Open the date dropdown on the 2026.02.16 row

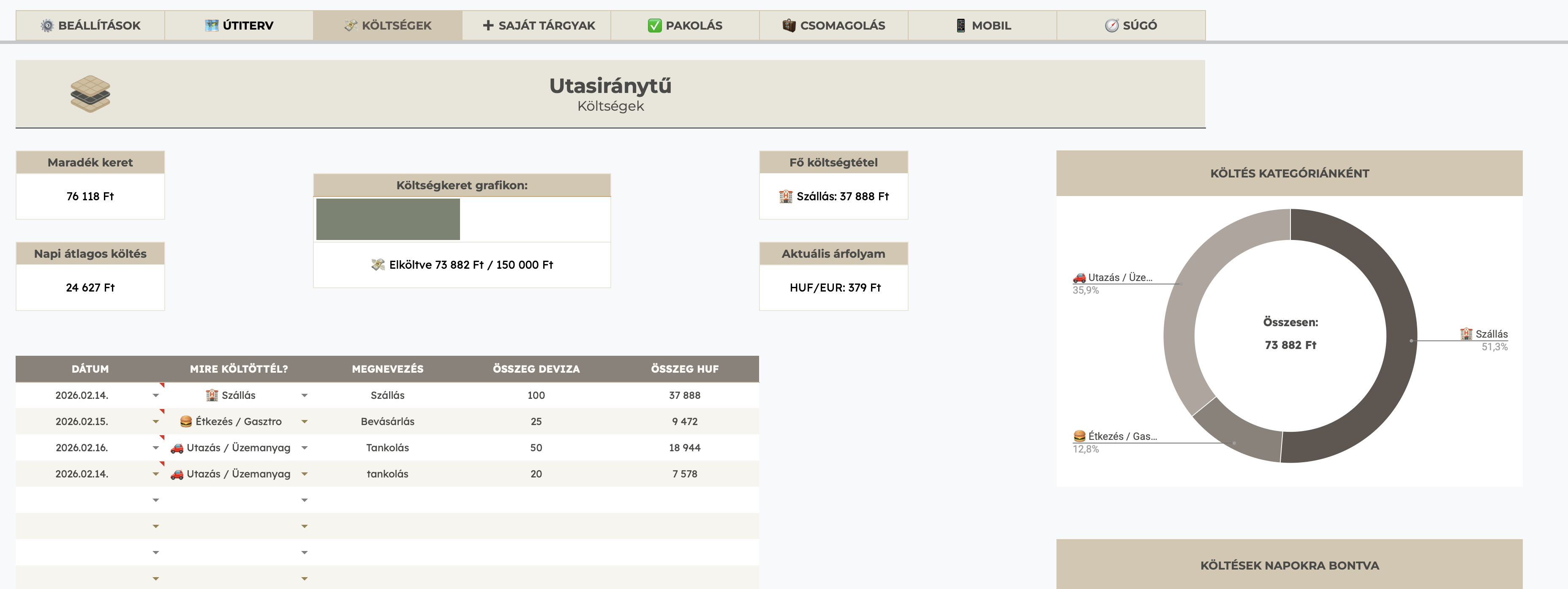coord(156,447)
